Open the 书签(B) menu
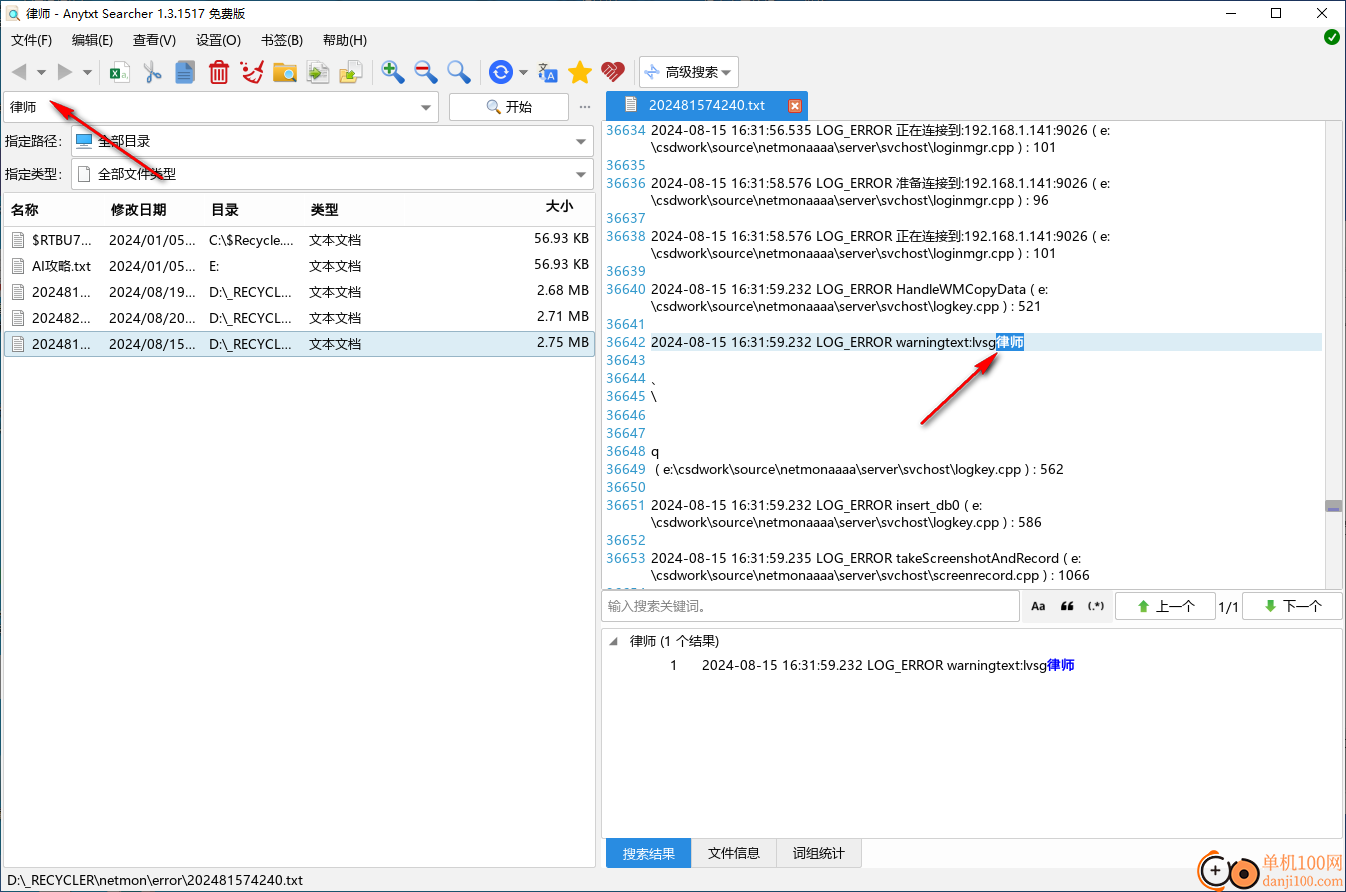Viewport: 1346px width, 892px height. tap(281, 40)
